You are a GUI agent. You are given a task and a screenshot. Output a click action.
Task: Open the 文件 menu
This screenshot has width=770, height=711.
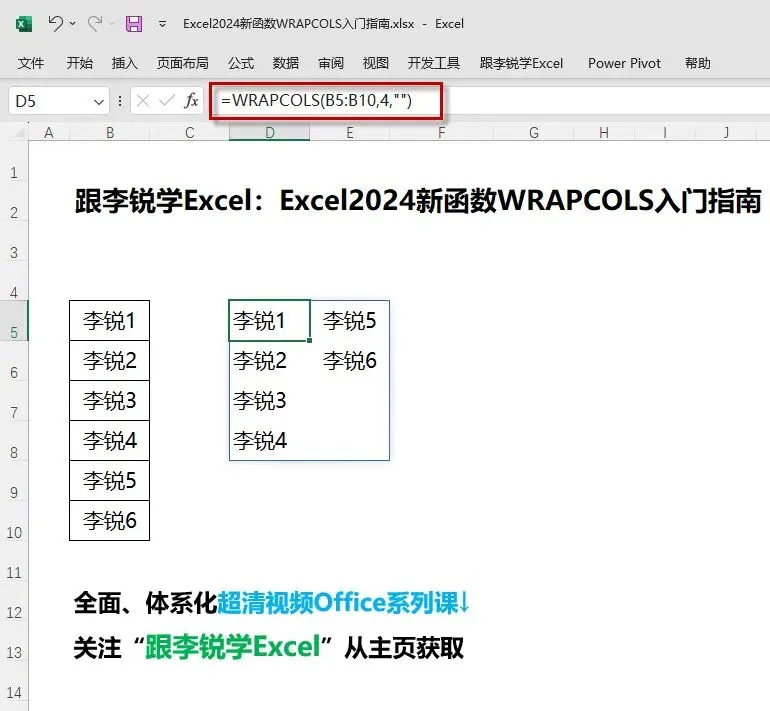(30, 63)
